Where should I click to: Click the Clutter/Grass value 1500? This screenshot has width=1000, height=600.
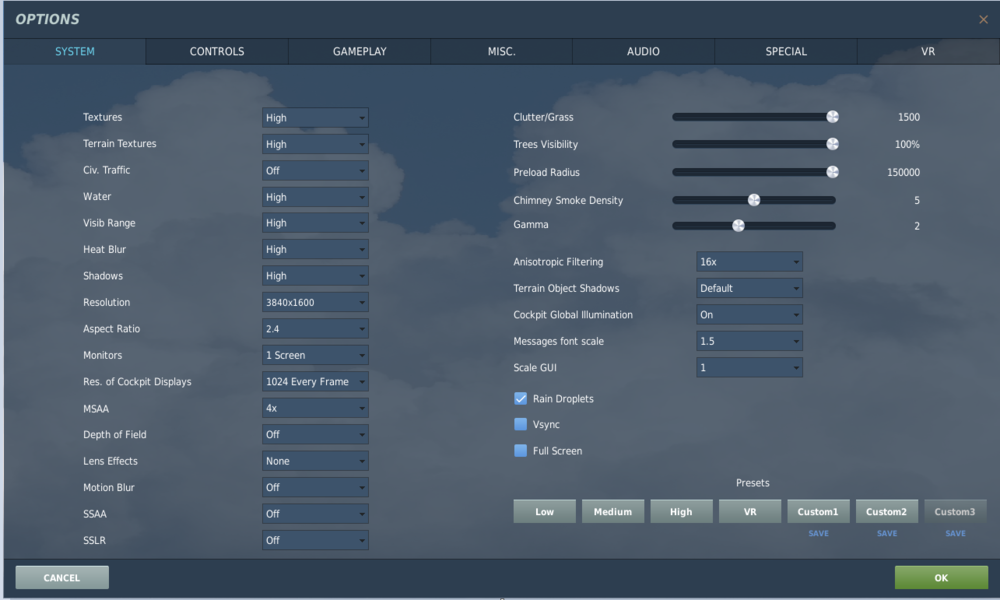[x=909, y=117]
